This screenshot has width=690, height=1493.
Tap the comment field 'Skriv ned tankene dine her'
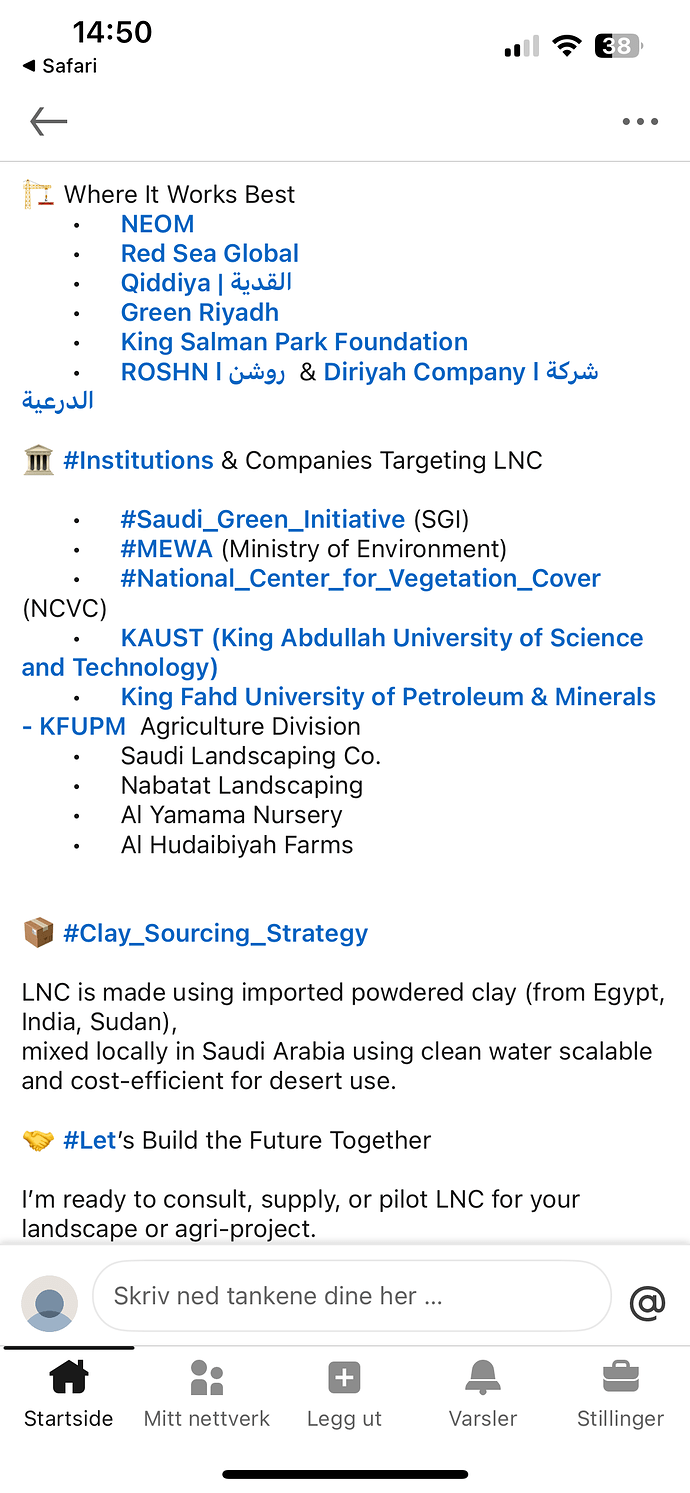coord(352,1296)
